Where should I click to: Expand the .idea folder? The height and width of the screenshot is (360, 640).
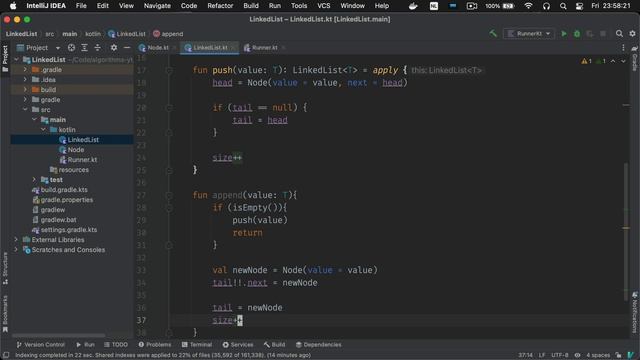[x=25, y=80]
